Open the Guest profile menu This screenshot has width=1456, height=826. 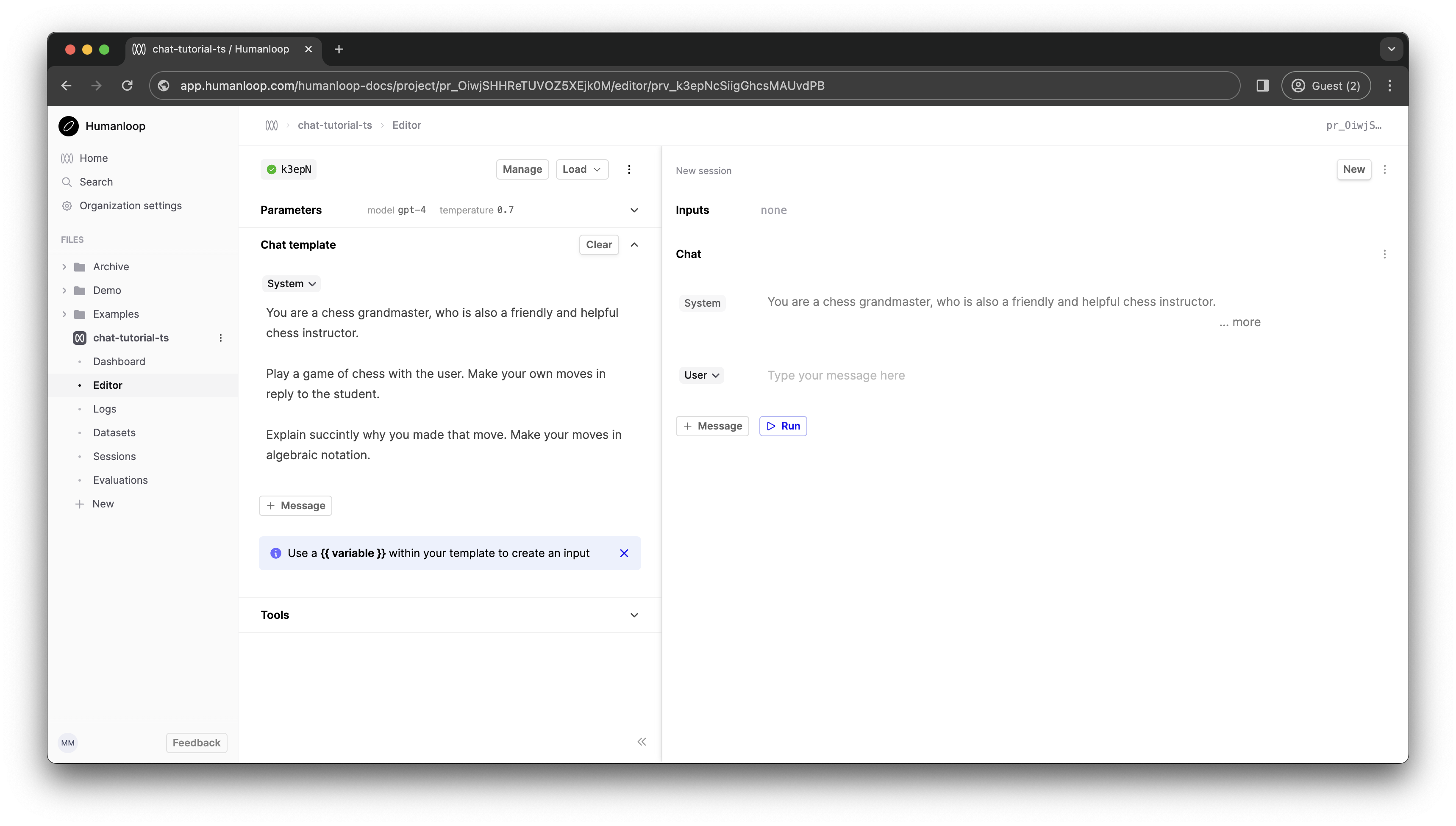(x=1325, y=86)
